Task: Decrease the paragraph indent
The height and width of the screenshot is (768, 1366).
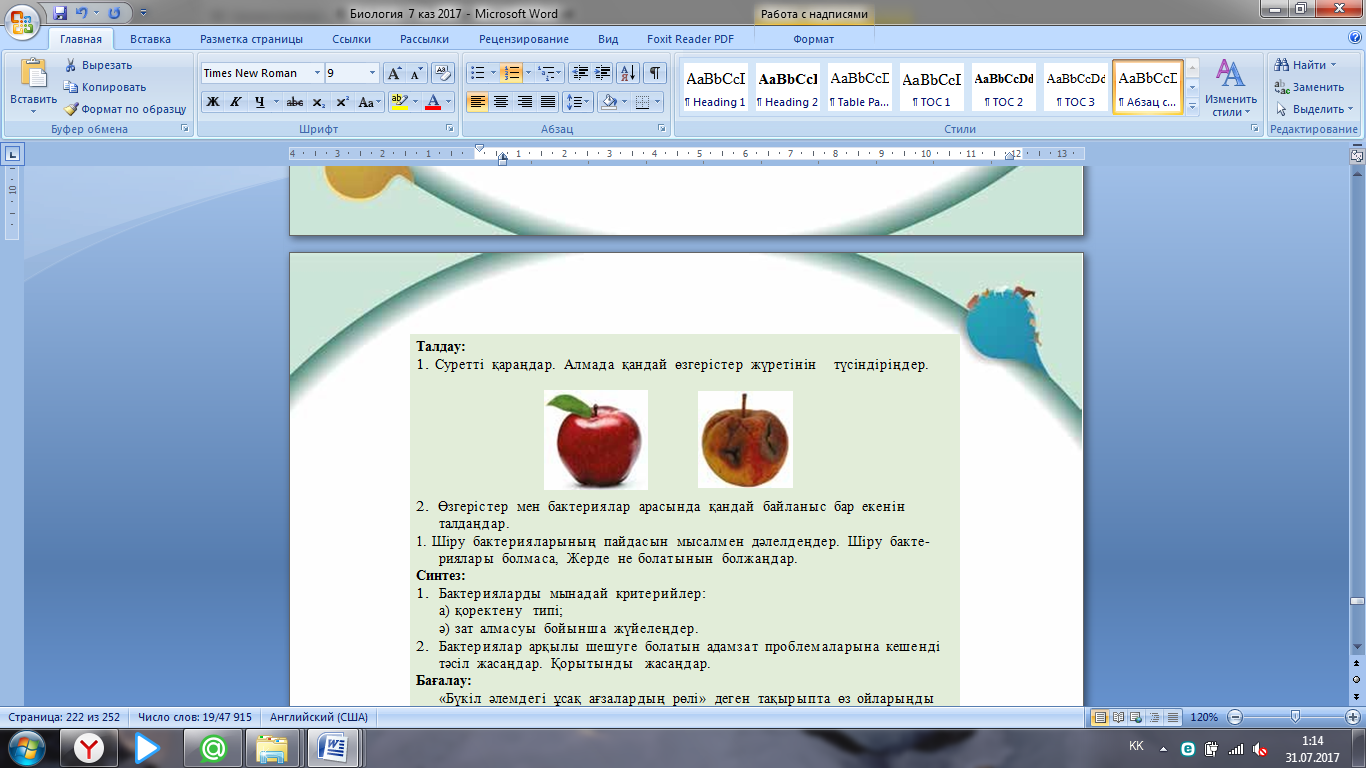Action: [x=580, y=73]
